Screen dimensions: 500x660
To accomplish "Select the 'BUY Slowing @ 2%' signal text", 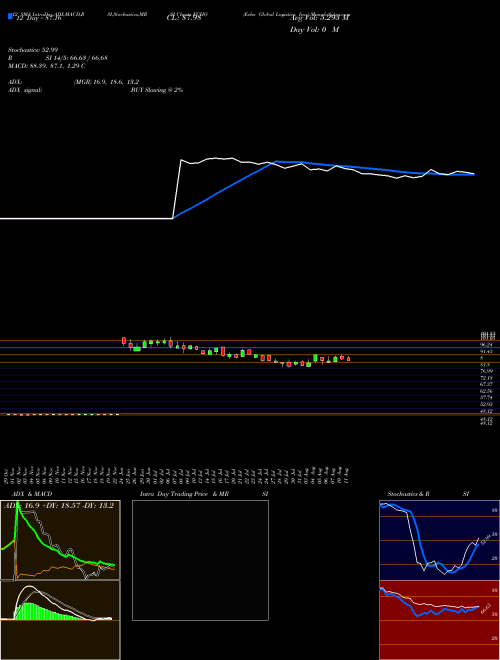I will tap(157, 90).
